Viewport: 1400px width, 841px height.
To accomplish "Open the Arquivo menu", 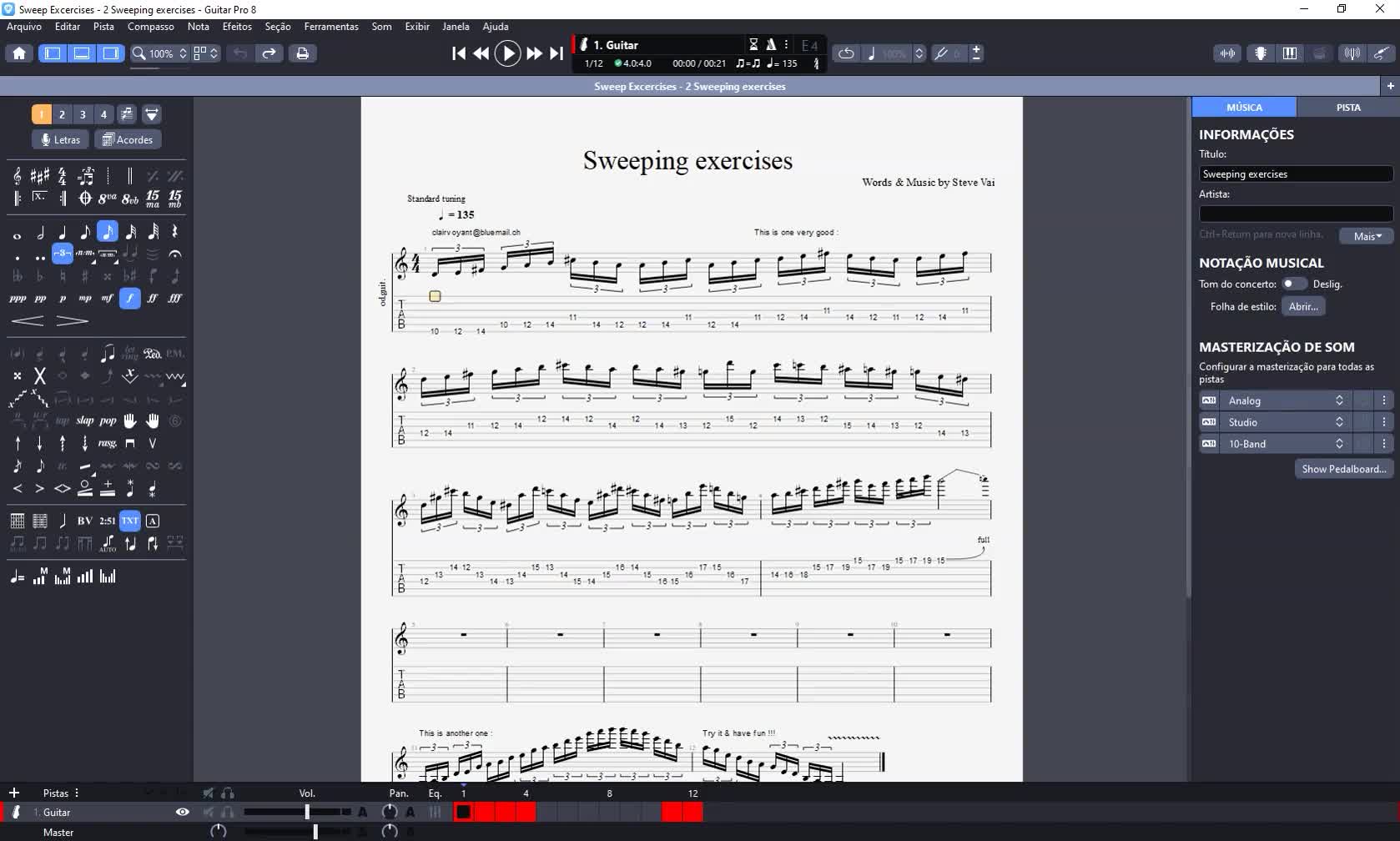I will coord(24,27).
